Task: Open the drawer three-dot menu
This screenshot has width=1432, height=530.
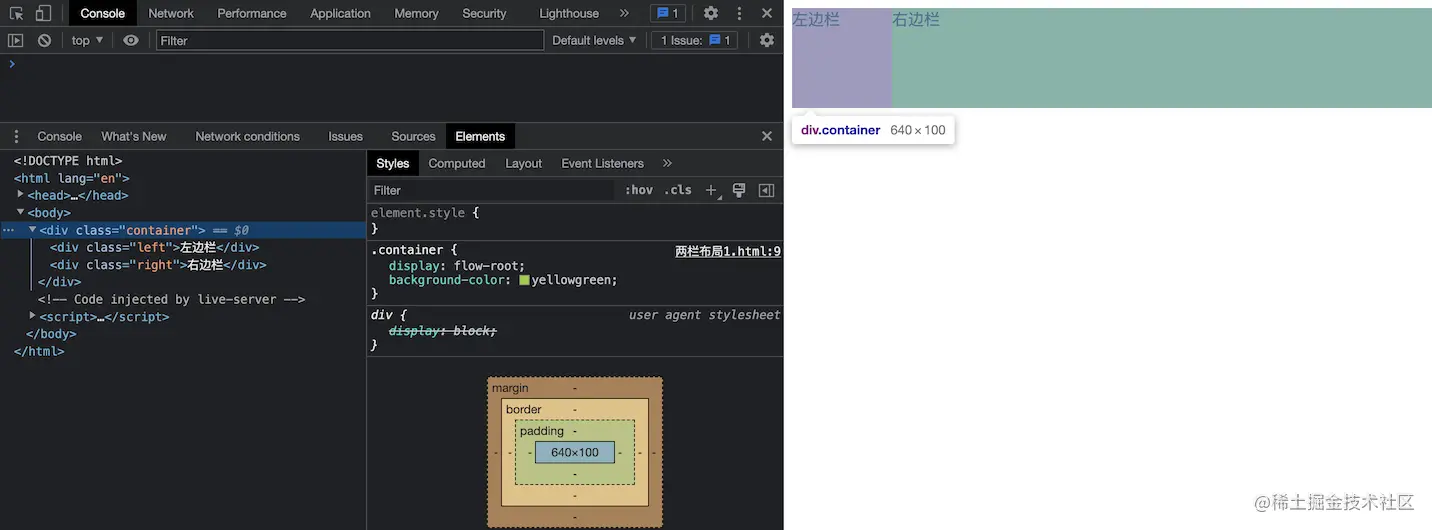Action: coord(16,136)
